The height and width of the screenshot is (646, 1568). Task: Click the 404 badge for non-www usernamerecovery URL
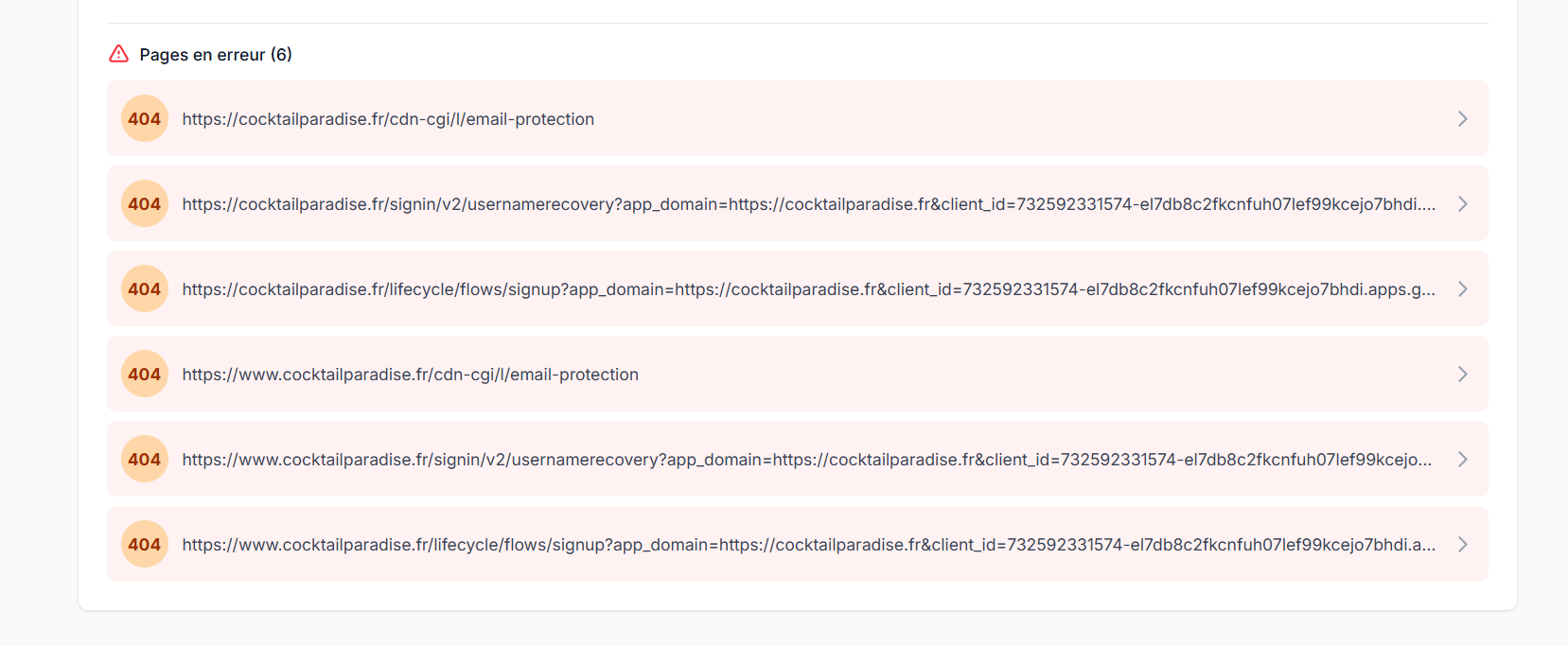point(145,203)
